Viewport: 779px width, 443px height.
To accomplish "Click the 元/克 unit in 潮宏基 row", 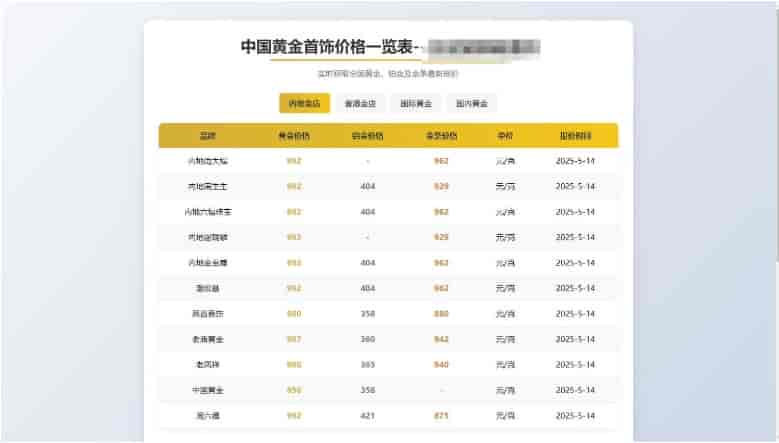I will (x=505, y=288).
